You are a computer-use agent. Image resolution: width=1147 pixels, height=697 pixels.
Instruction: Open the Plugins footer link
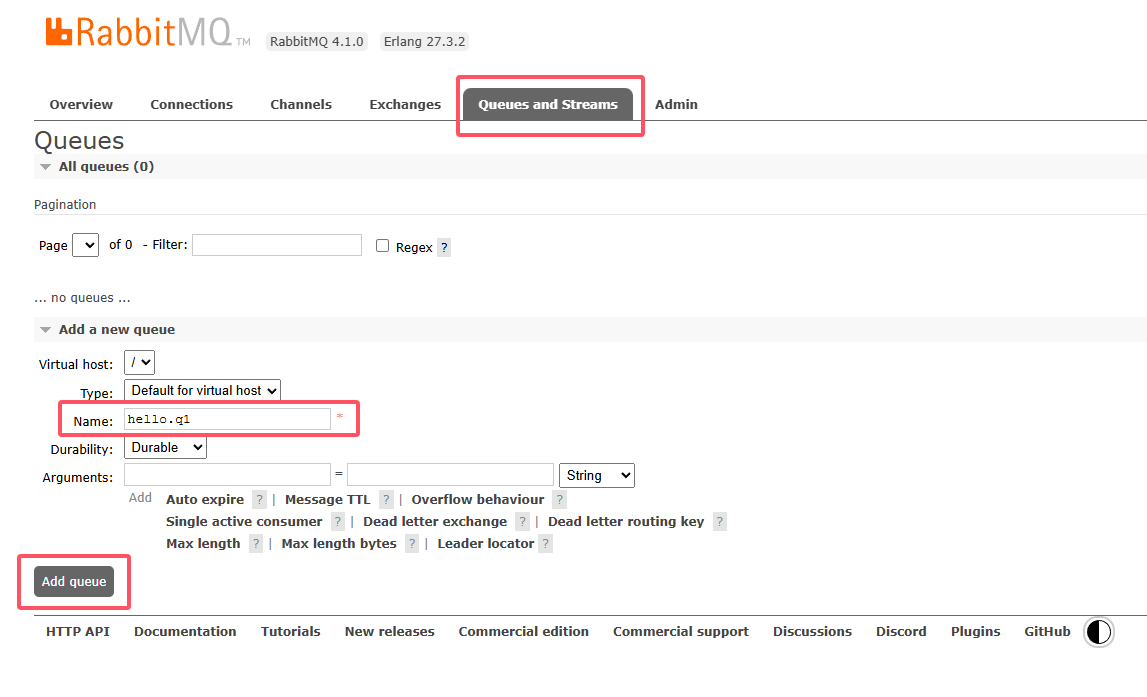[x=975, y=631]
